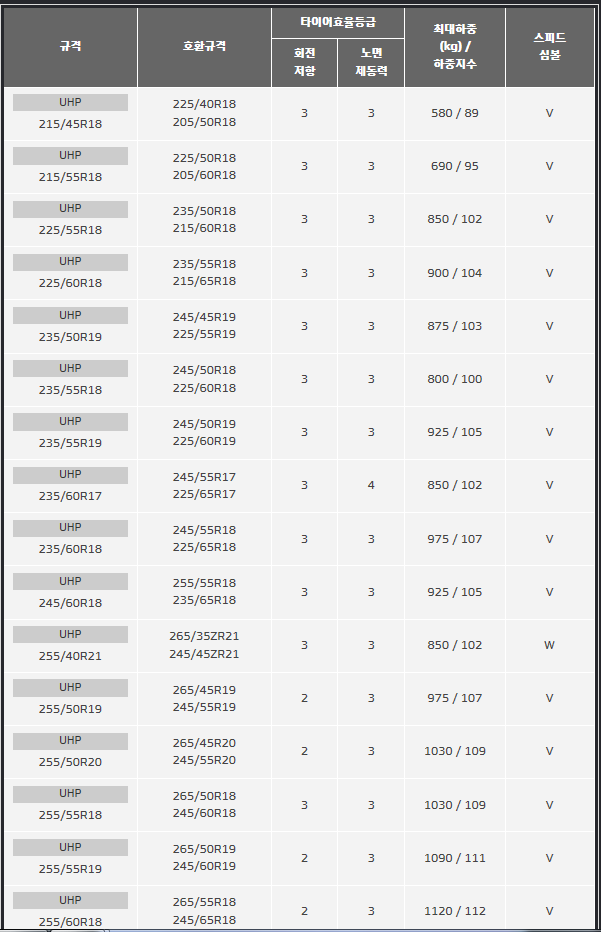The height and width of the screenshot is (932, 601).
Task: Select compatible size 265/35ZR21
Action: [x=204, y=636]
